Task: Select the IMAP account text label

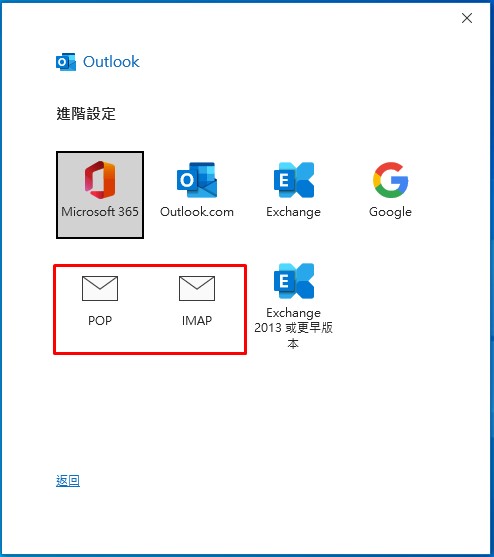Action: [x=197, y=320]
